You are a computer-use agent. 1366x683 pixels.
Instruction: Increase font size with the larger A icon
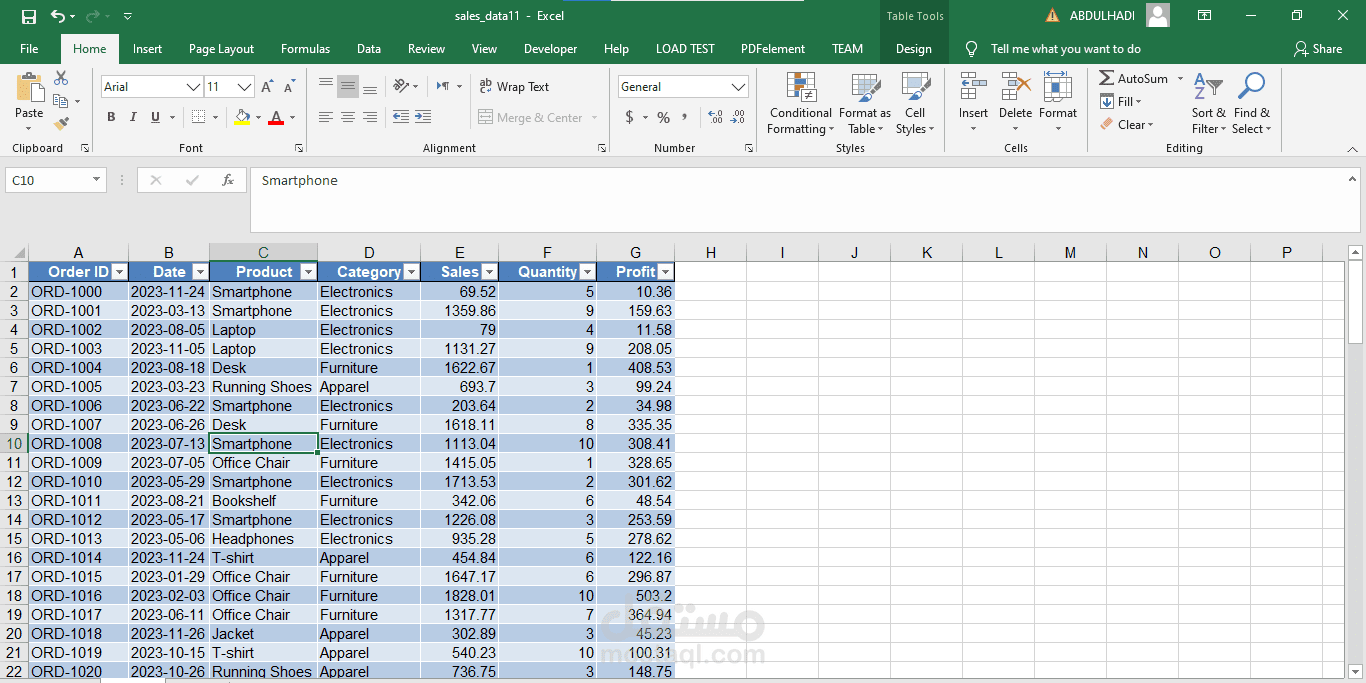[x=267, y=87]
